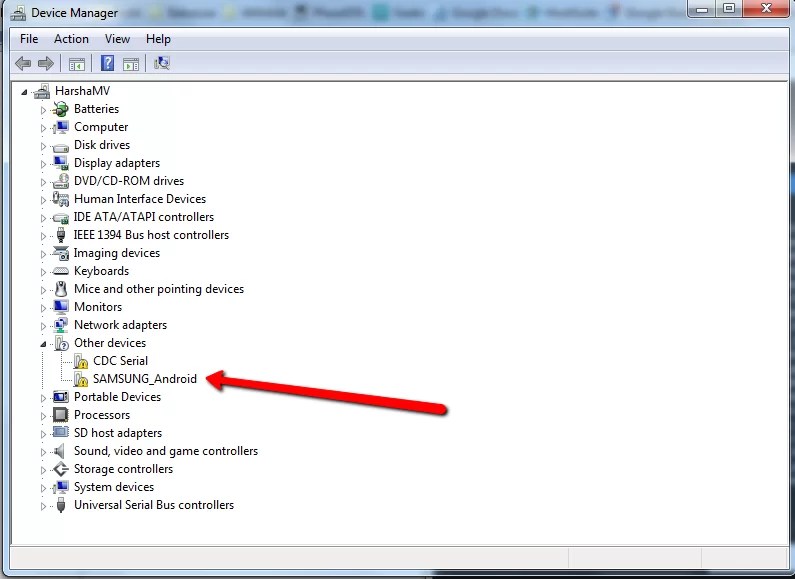Click the Network adapters category icon
The image size is (795, 579).
pyautogui.click(x=61, y=325)
